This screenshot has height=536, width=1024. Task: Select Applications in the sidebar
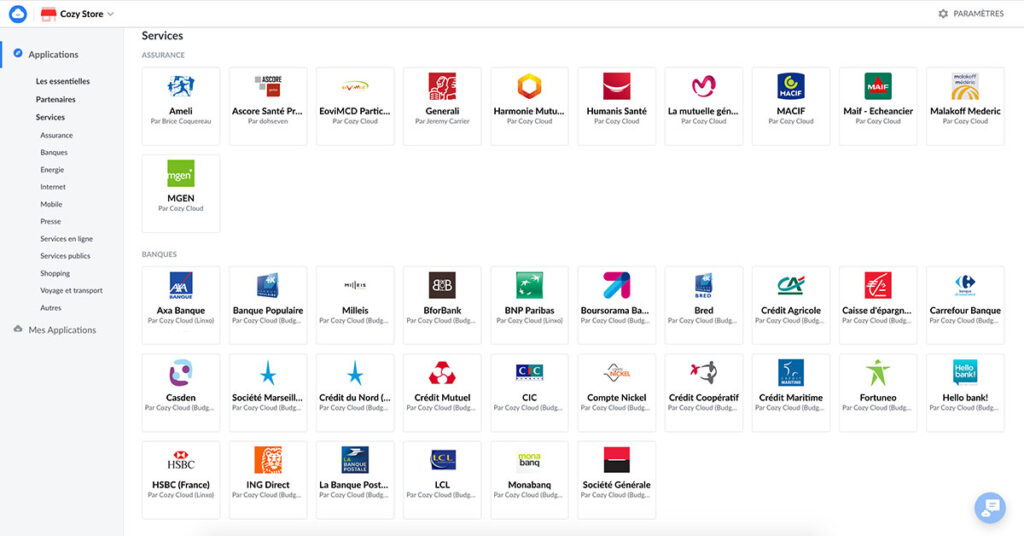[53, 55]
